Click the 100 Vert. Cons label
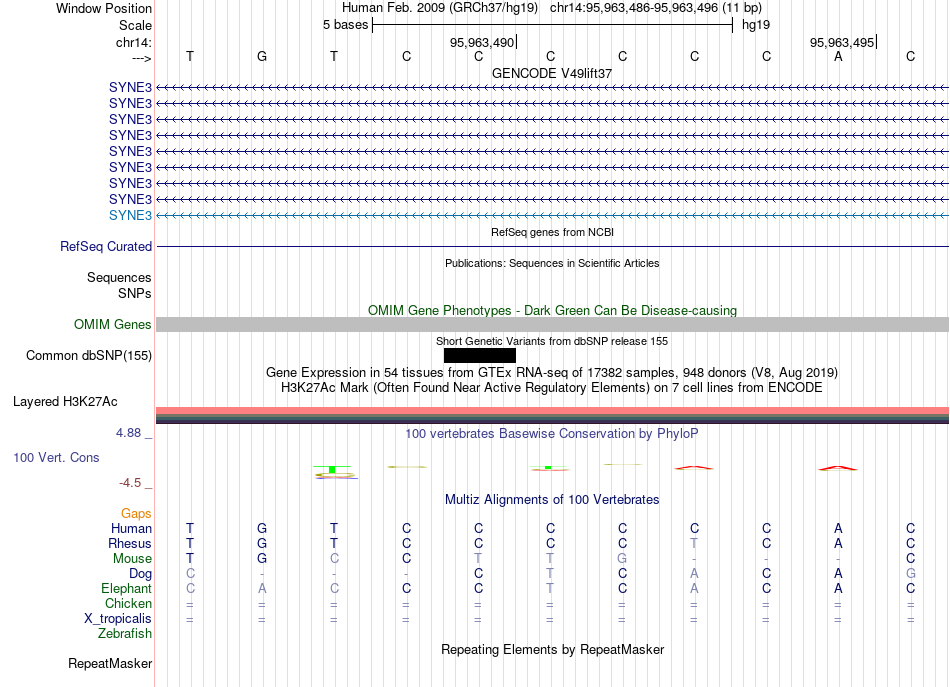The width and height of the screenshot is (950, 687). 56,457
